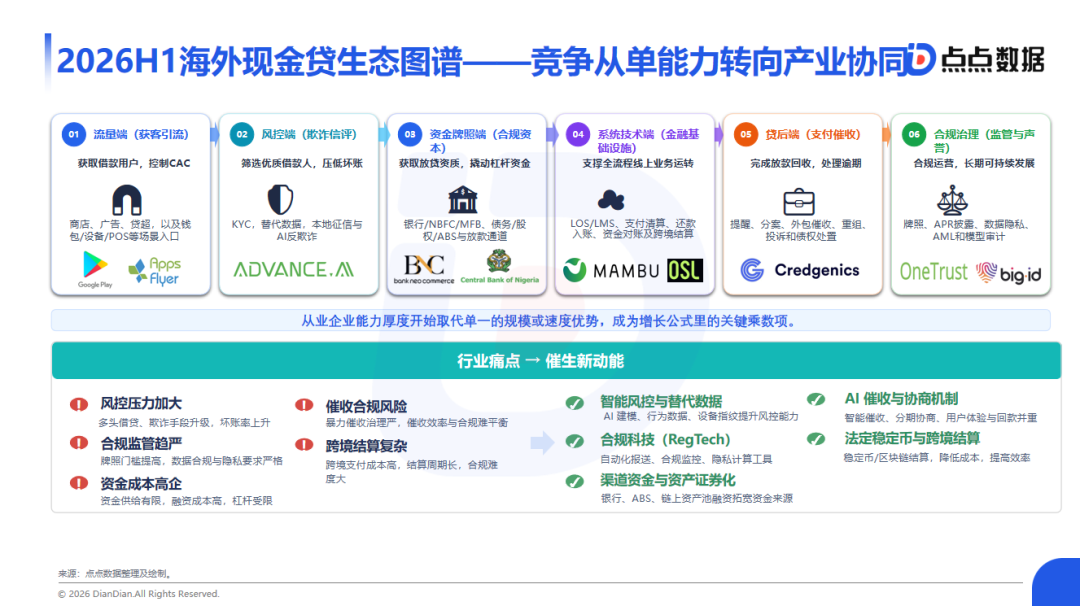The height and width of the screenshot is (606, 1080).
Task: Click the 风控端 (欺诈信评) heading
Action: click(x=309, y=134)
